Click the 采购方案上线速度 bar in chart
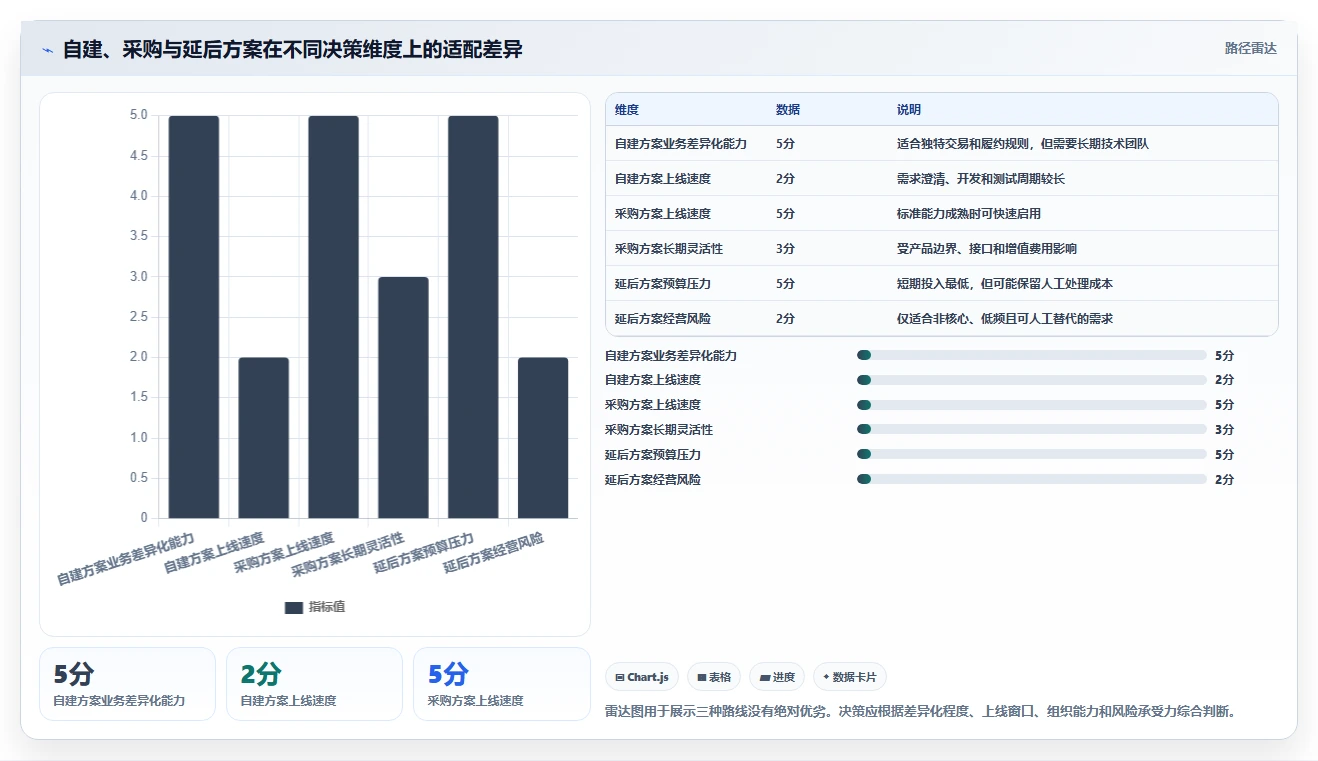 click(x=333, y=317)
